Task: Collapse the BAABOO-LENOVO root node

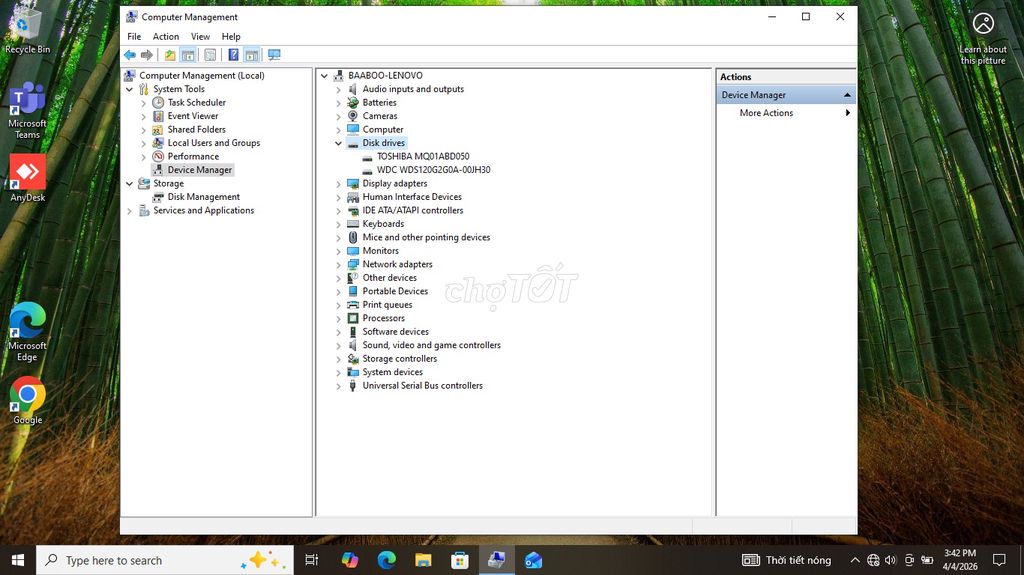Action: [x=324, y=76]
